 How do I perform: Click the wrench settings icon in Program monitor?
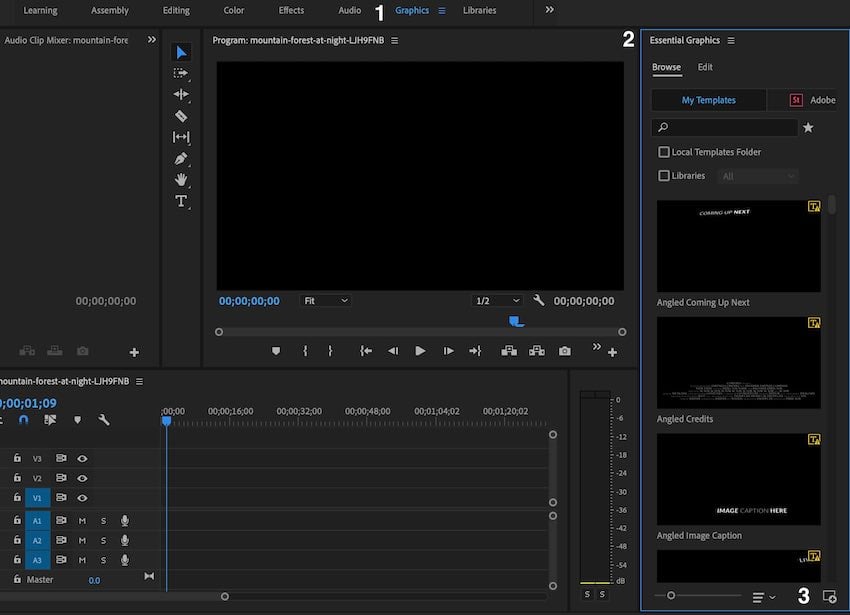pyautogui.click(x=539, y=301)
